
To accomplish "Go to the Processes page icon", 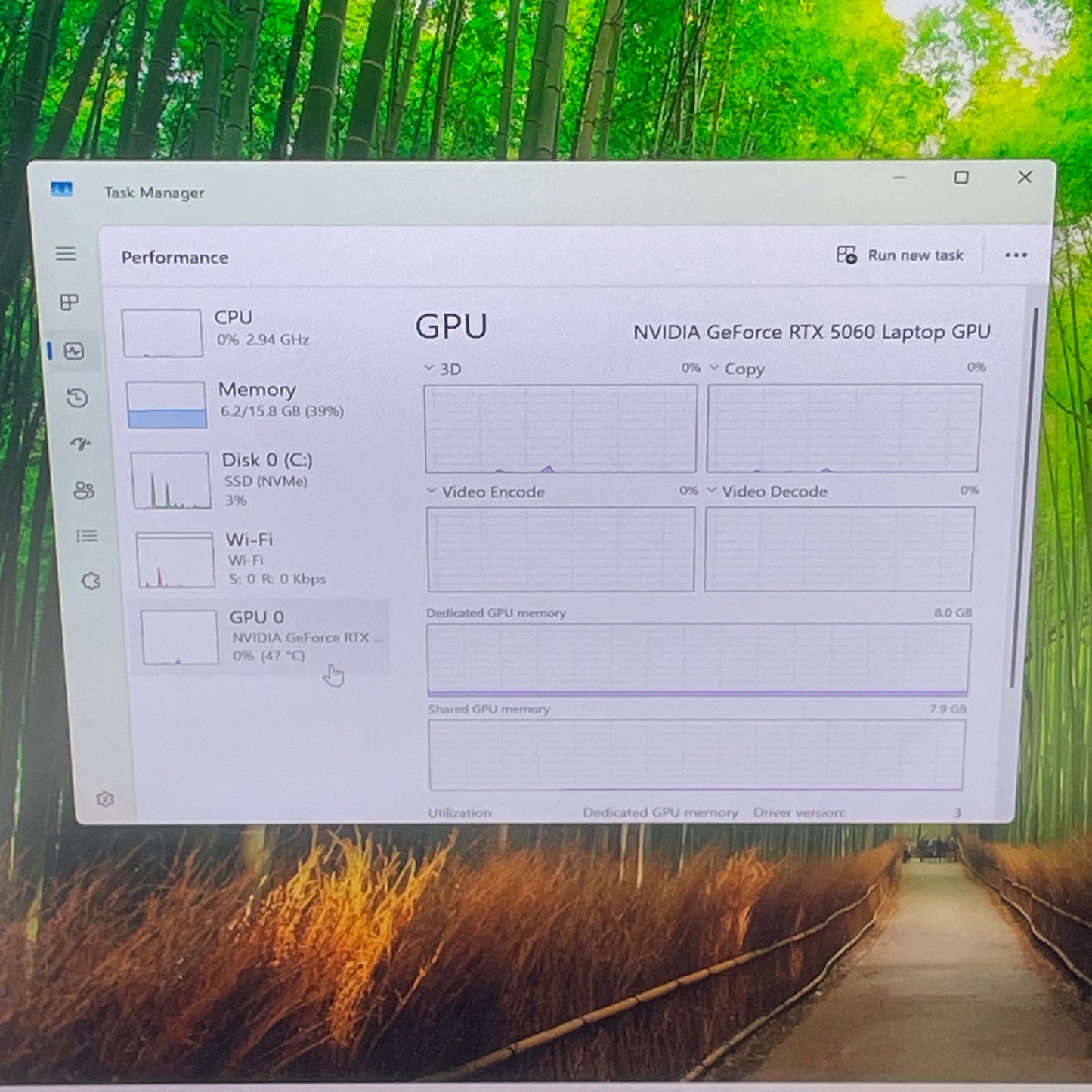I will click(70, 302).
